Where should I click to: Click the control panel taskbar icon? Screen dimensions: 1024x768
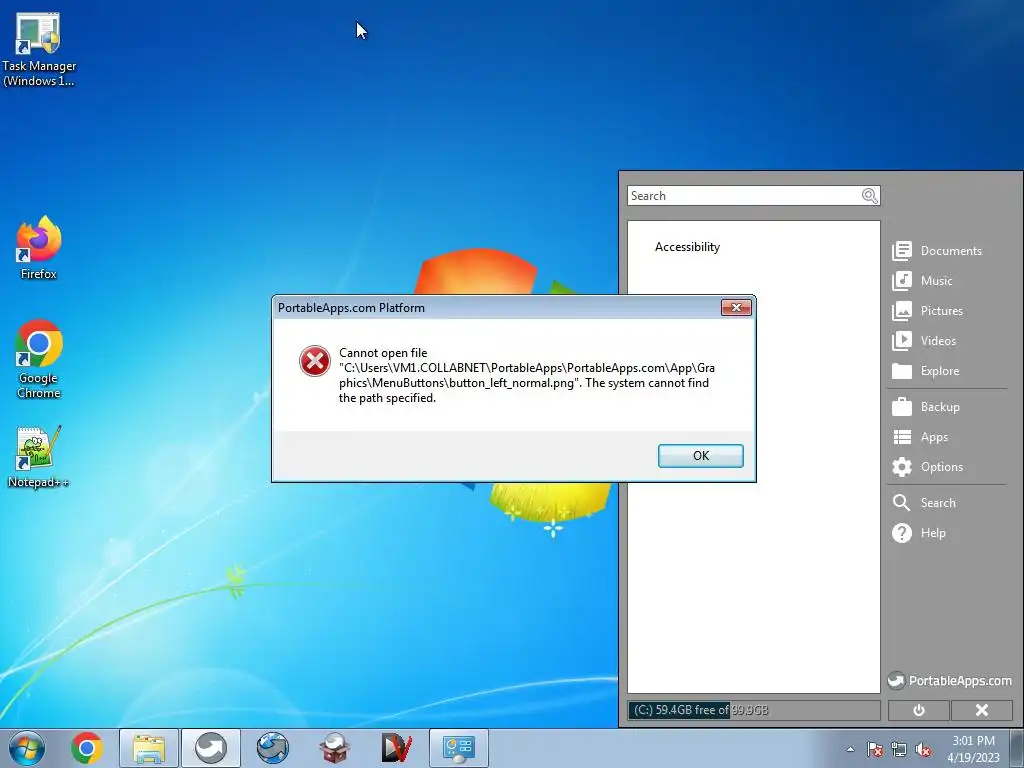(x=458, y=748)
